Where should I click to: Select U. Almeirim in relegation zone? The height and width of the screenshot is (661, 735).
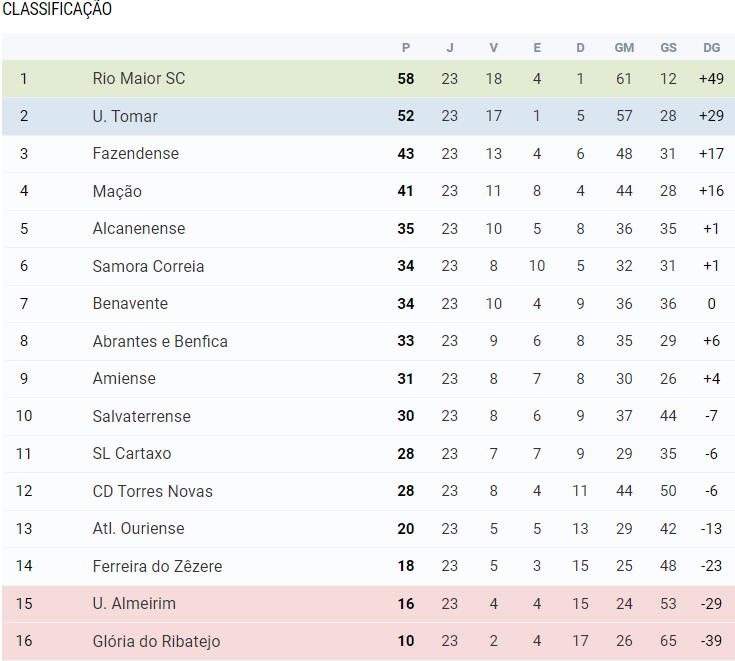click(134, 604)
